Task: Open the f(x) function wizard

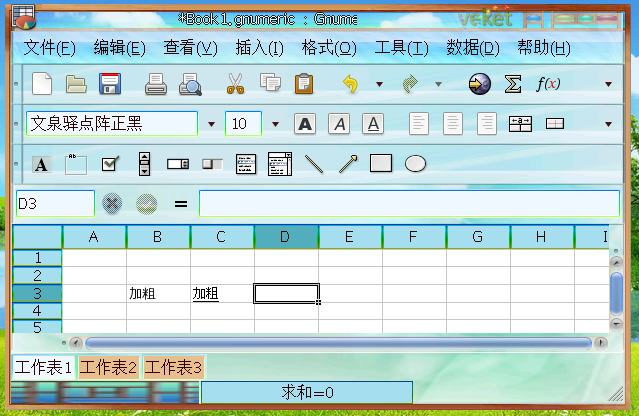Action: pyautogui.click(x=548, y=84)
